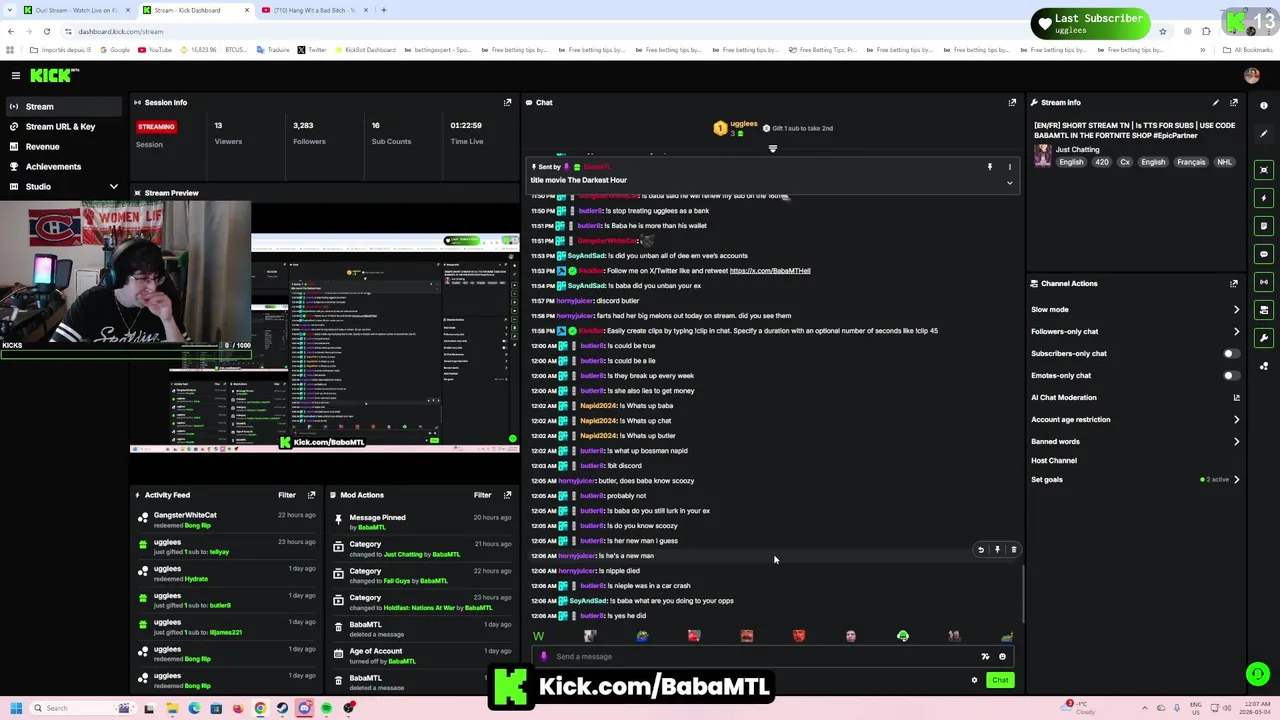
Task: Open the green help bubble at the bottom right
Action: click(x=1258, y=674)
